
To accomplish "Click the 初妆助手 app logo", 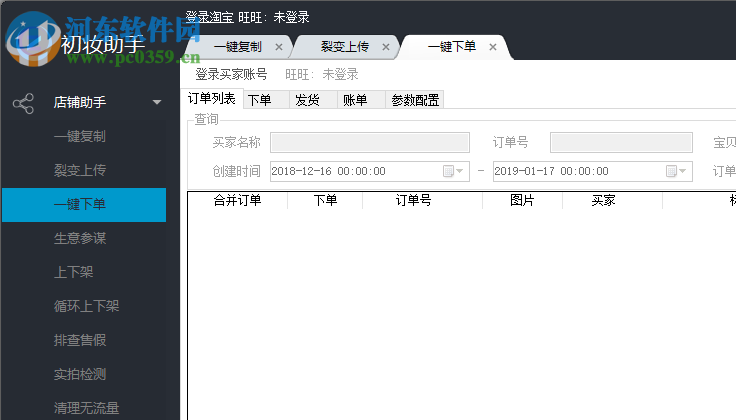I will 33,38.
